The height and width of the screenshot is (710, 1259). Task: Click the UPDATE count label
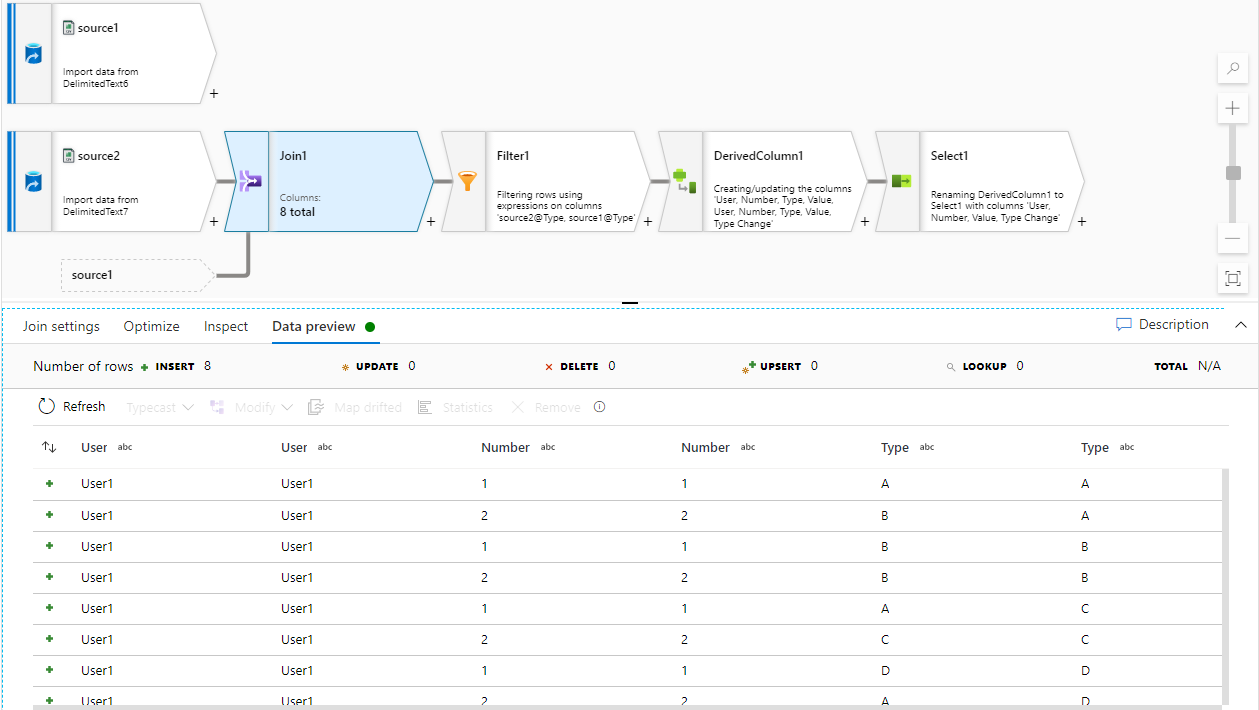[379, 366]
